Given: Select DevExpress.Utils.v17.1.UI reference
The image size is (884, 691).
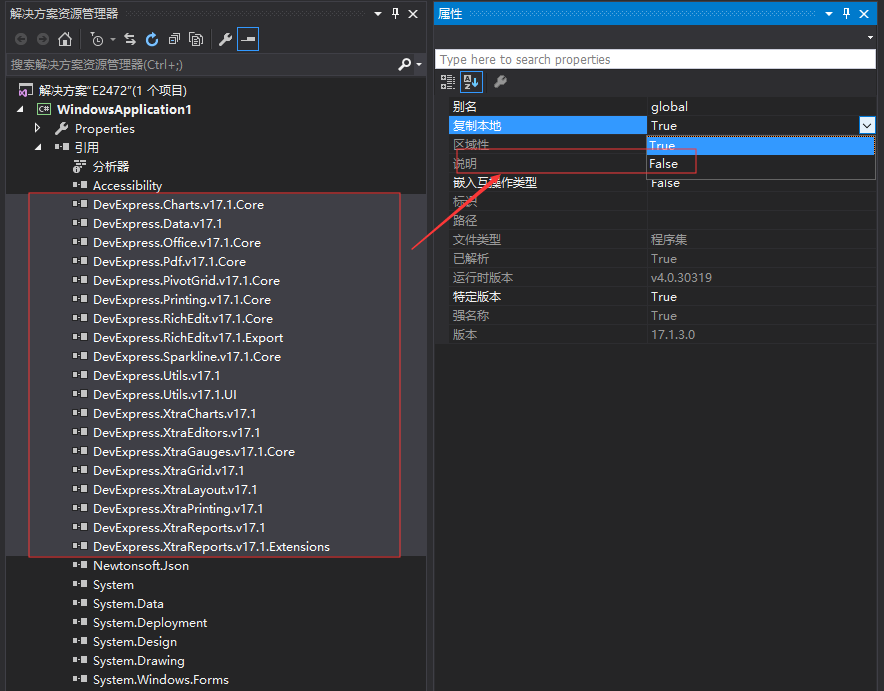Looking at the screenshot, I should point(165,395).
